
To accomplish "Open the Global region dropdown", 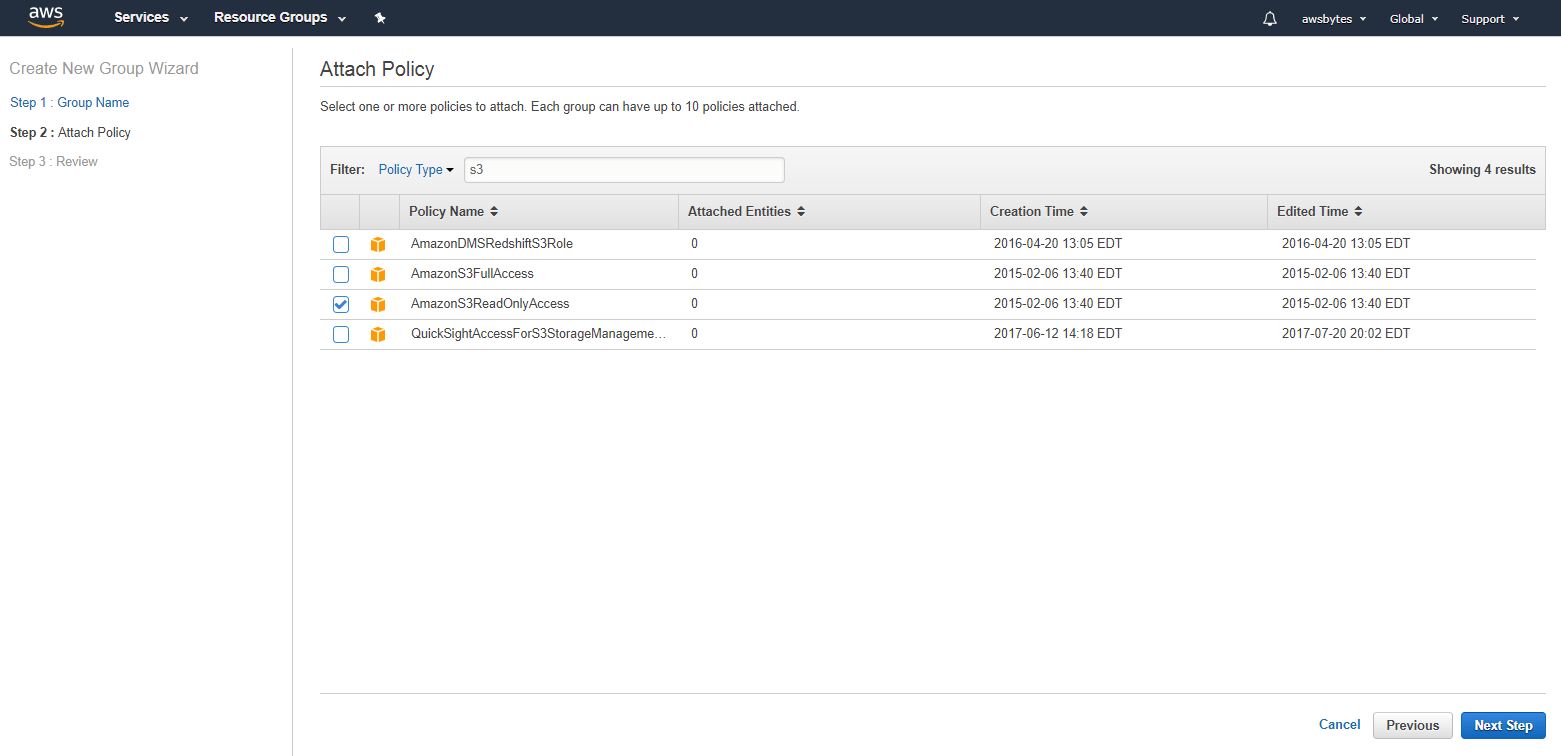I will pyautogui.click(x=1414, y=19).
